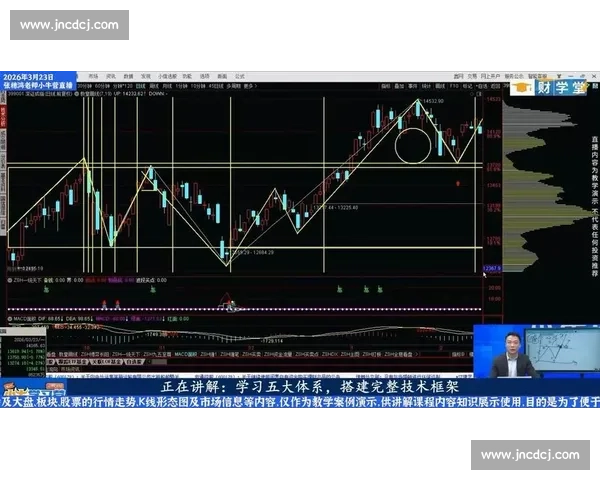The image size is (600, 480).
Task: Open the 公式 menu
Action: click(x=240, y=77)
